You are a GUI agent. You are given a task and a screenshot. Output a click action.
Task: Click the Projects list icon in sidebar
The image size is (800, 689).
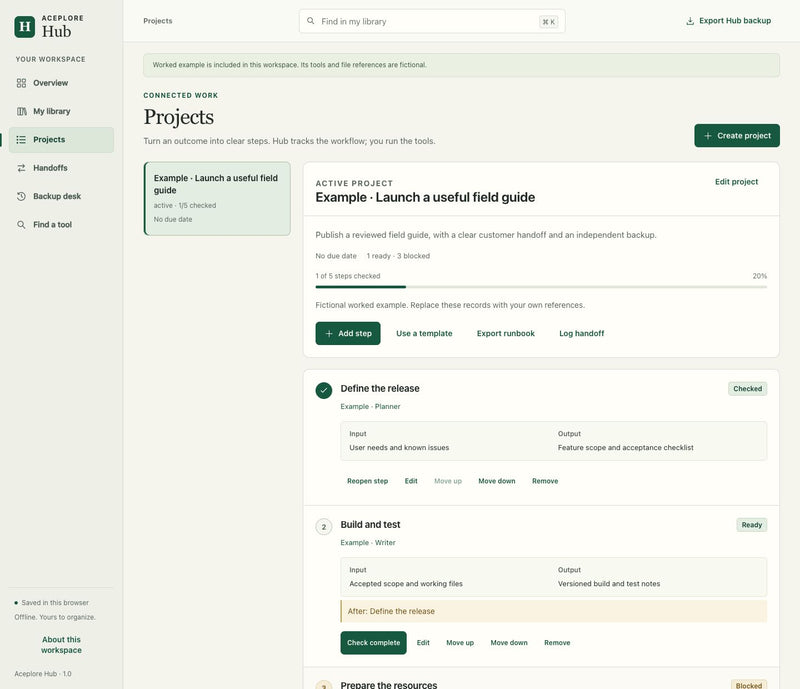point(21,139)
